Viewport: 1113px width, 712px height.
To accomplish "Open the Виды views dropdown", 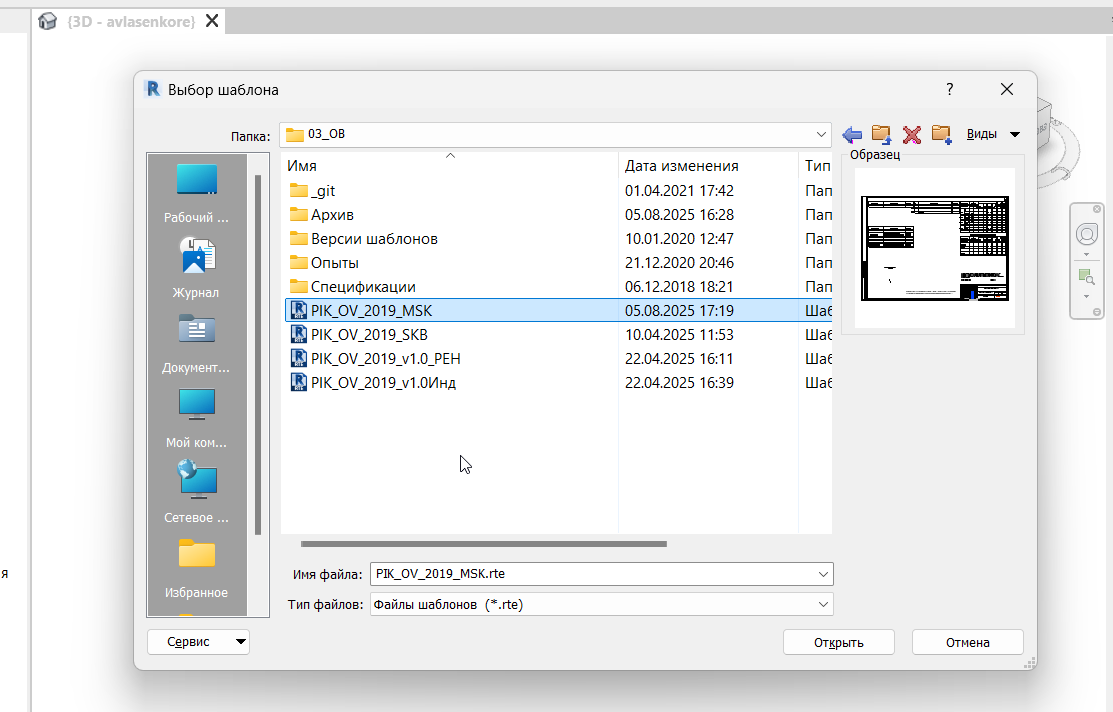I will click(x=993, y=134).
